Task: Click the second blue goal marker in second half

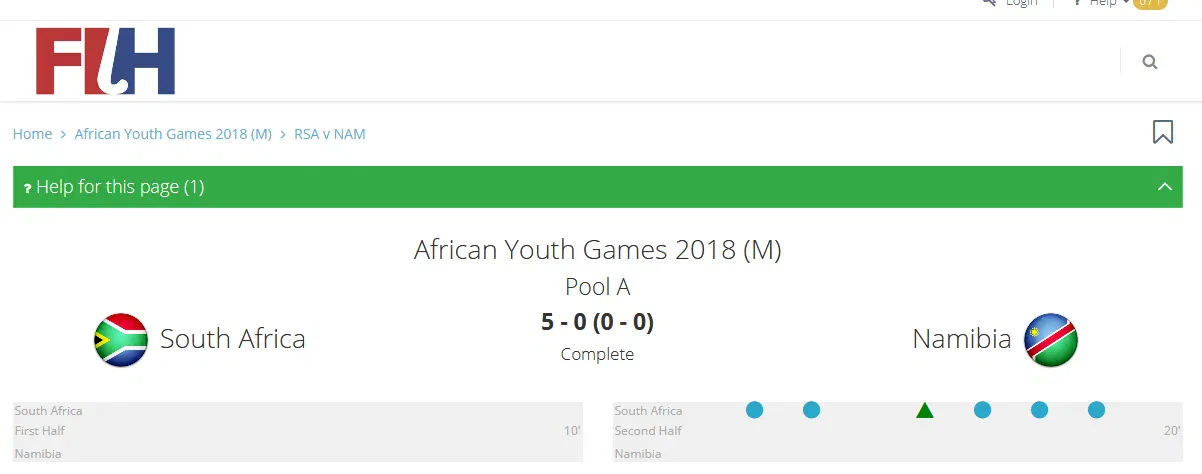Action: point(811,410)
